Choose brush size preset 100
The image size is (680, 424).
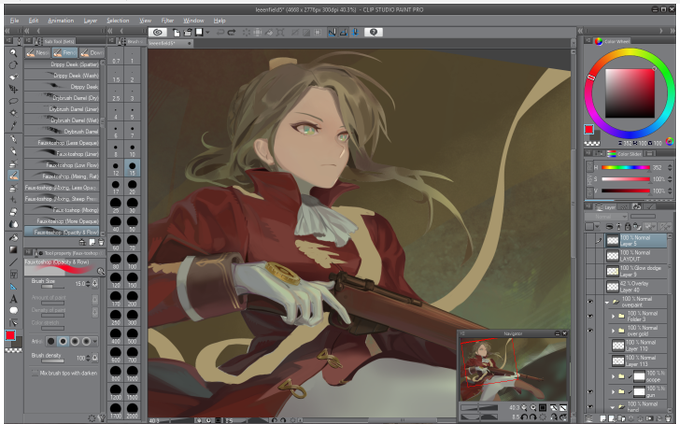point(132,261)
